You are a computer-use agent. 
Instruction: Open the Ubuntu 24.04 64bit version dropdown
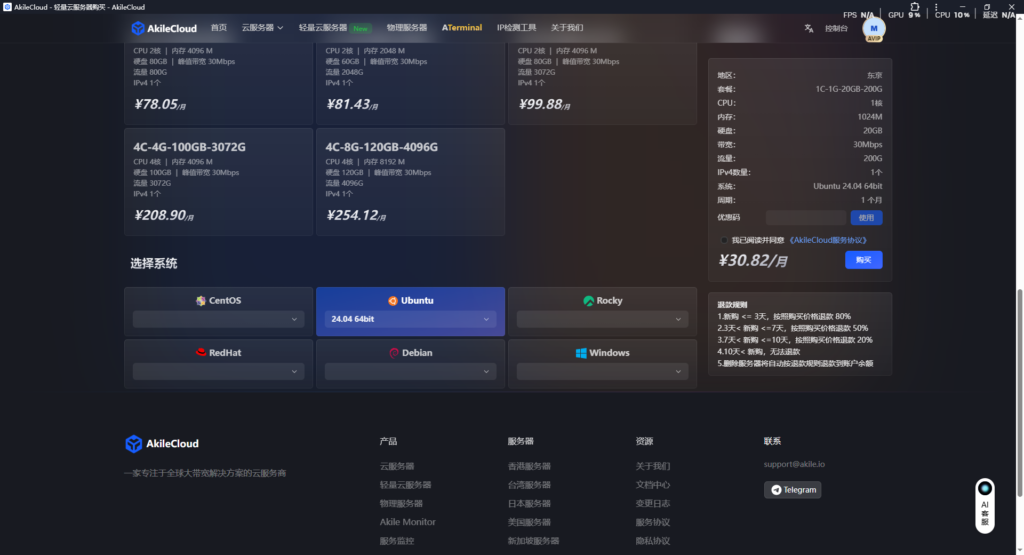(411, 319)
